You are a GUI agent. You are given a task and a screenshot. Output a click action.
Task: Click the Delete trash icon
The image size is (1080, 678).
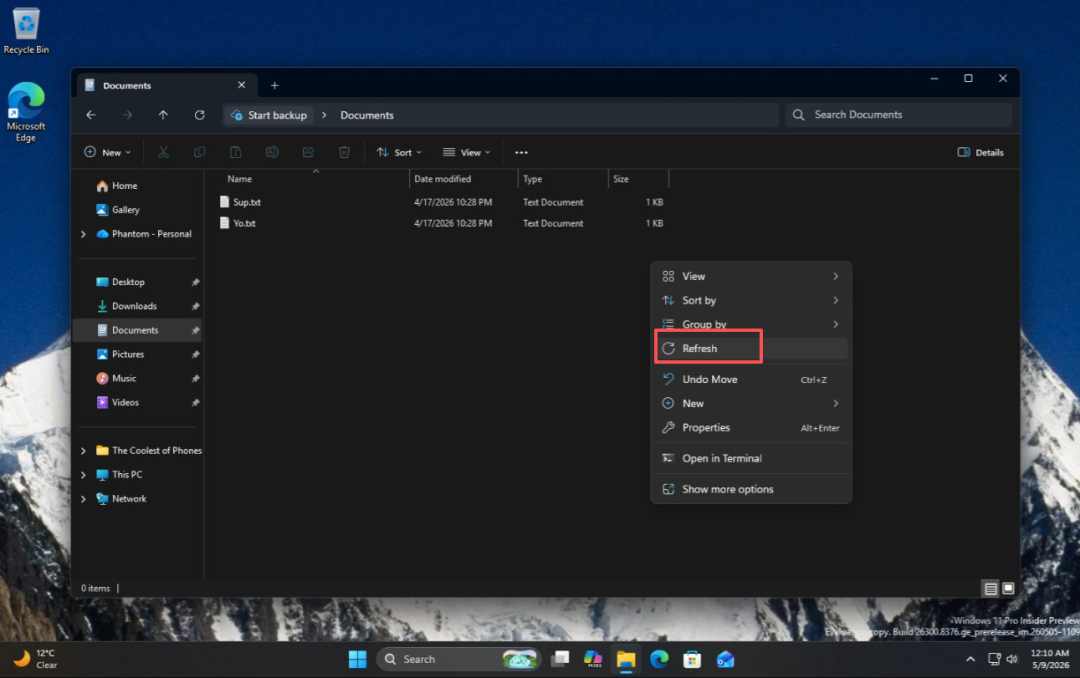344,152
